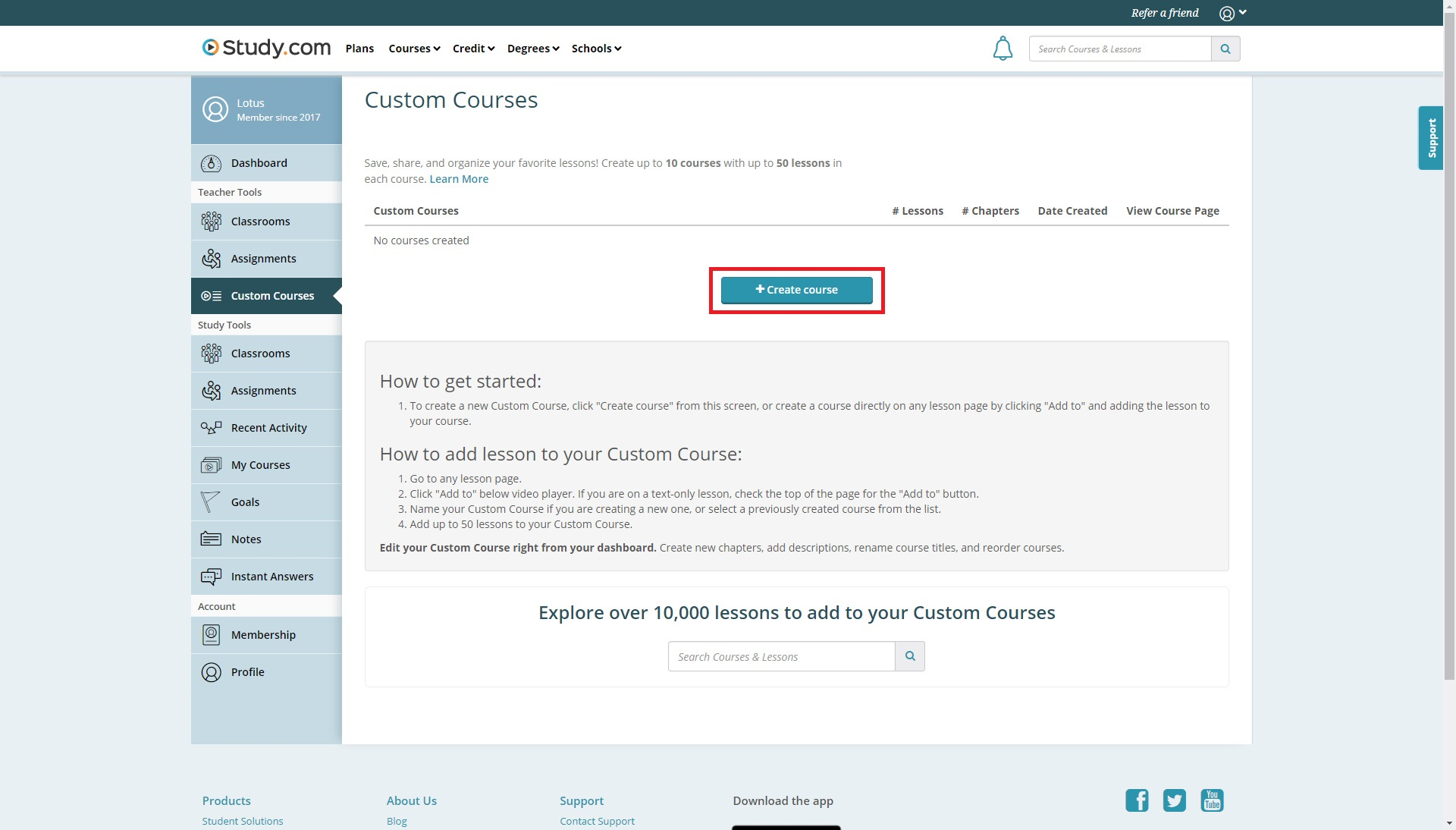Image resolution: width=1456 pixels, height=830 pixels.
Task: Switch to the Custom Courses sidebar section
Action: (272, 295)
